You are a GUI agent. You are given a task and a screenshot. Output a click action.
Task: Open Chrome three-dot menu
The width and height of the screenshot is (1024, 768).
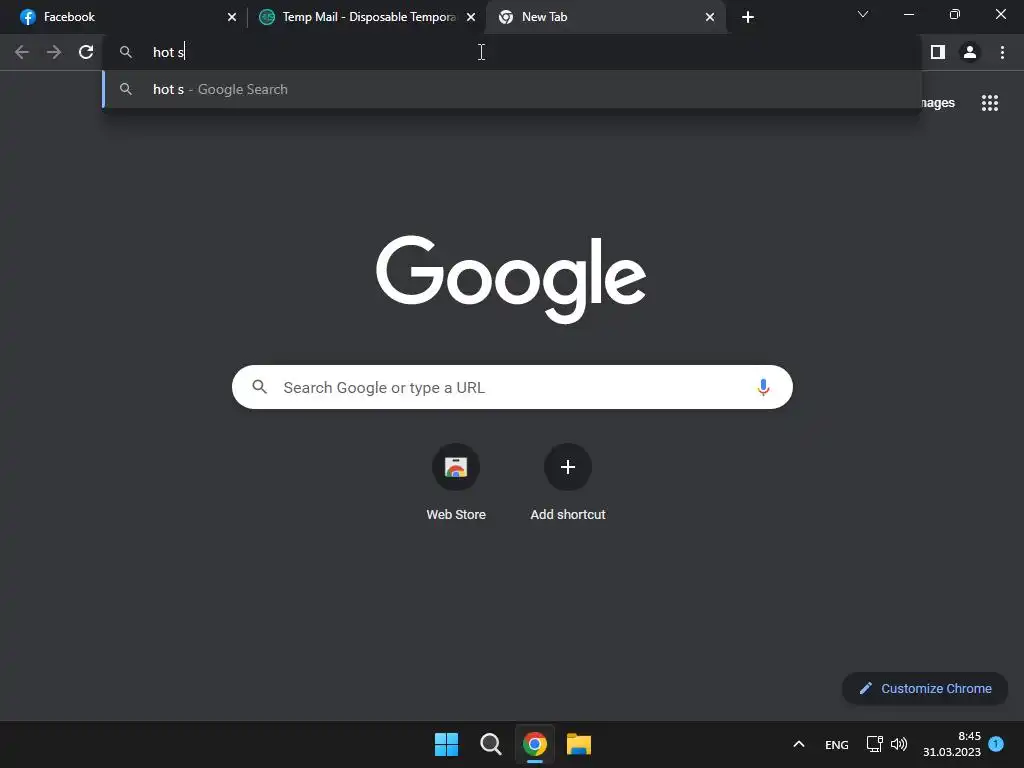pyautogui.click(x=1002, y=52)
